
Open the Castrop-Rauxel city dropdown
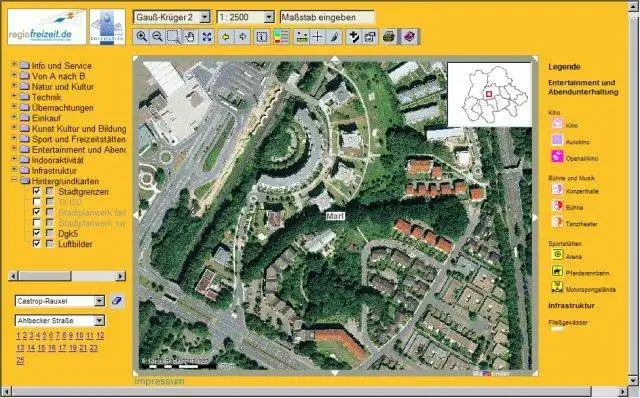pyautogui.click(x=100, y=301)
